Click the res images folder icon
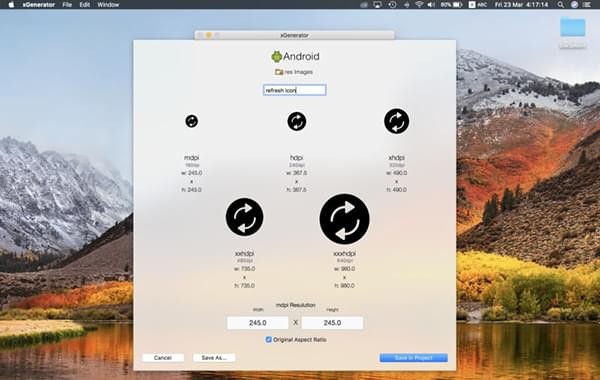 tap(279, 72)
